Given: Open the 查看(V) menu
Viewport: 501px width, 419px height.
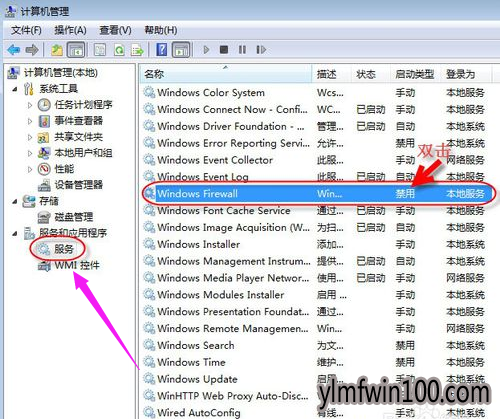Looking at the screenshot, I should pyautogui.click(x=115, y=30).
